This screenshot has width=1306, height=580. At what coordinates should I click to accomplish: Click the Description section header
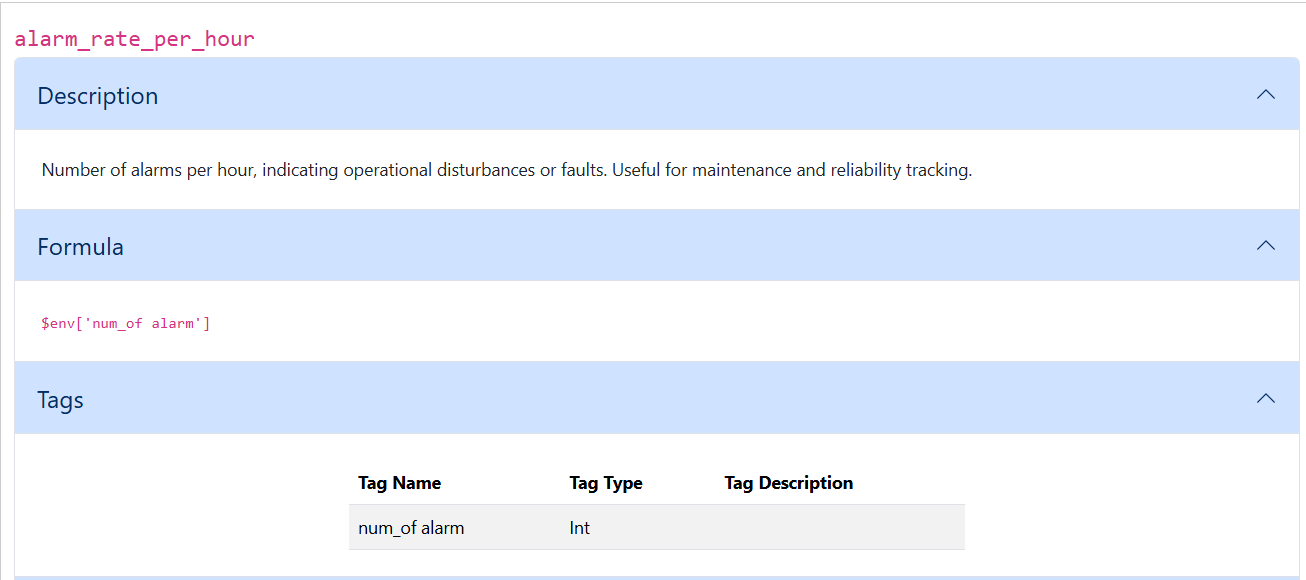(x=97, y=95)
